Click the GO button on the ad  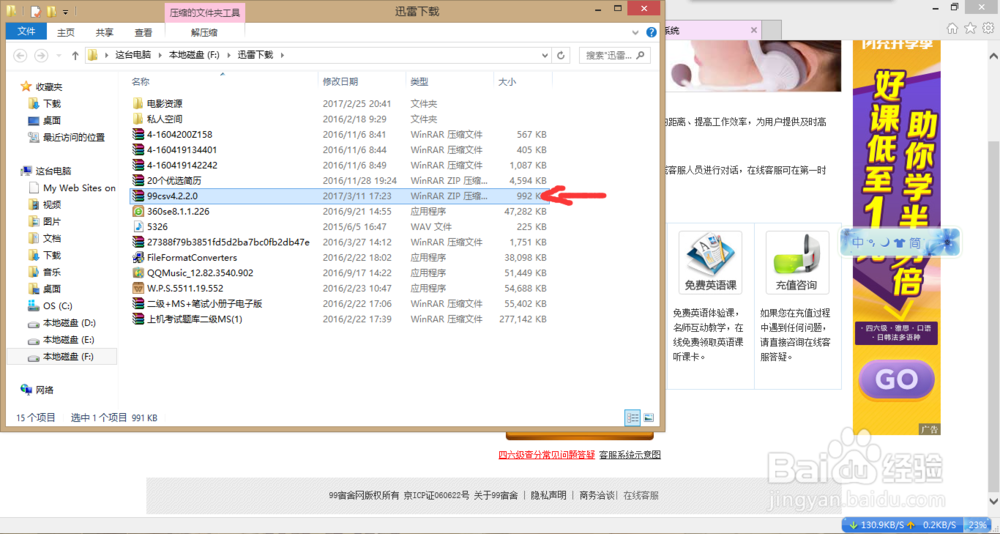(896, 381)
